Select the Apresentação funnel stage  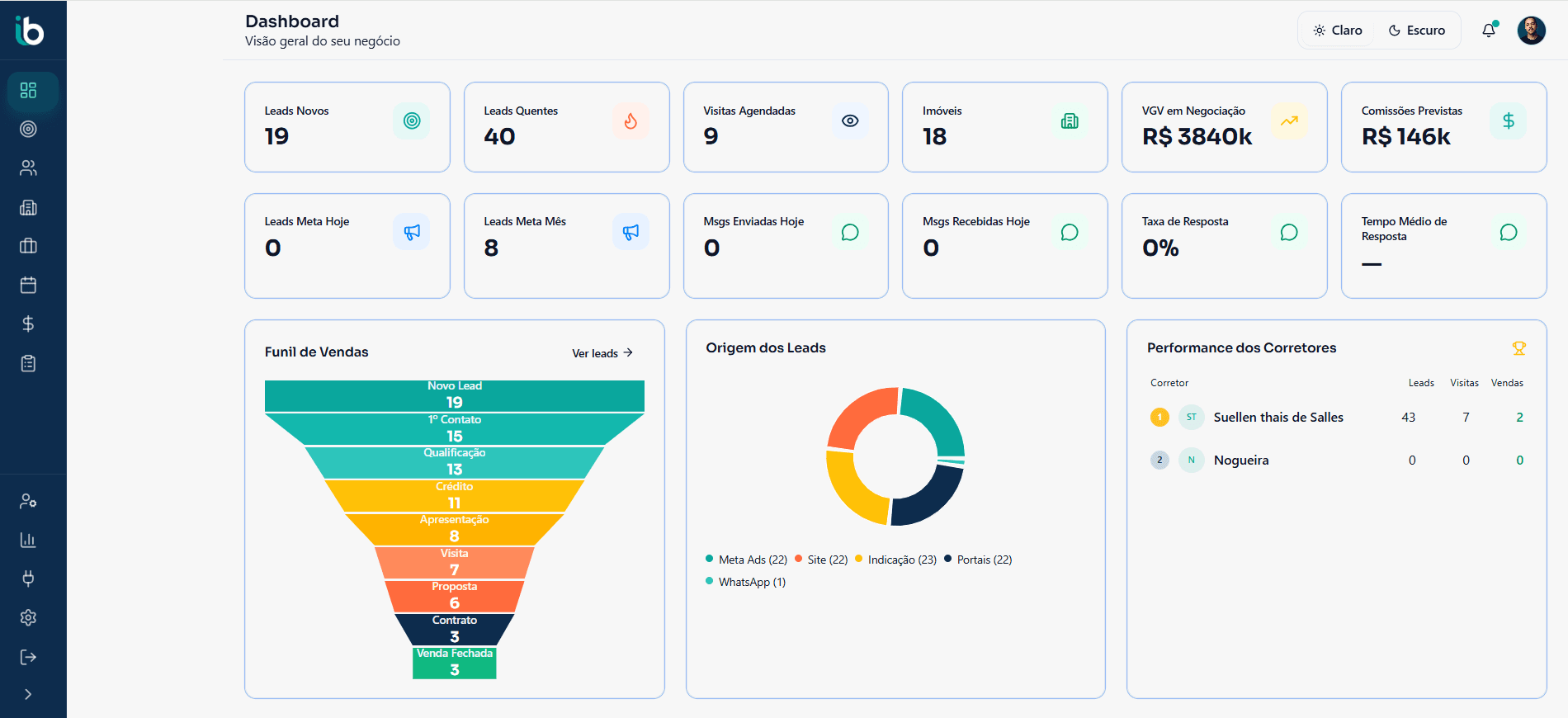(455, 530)
